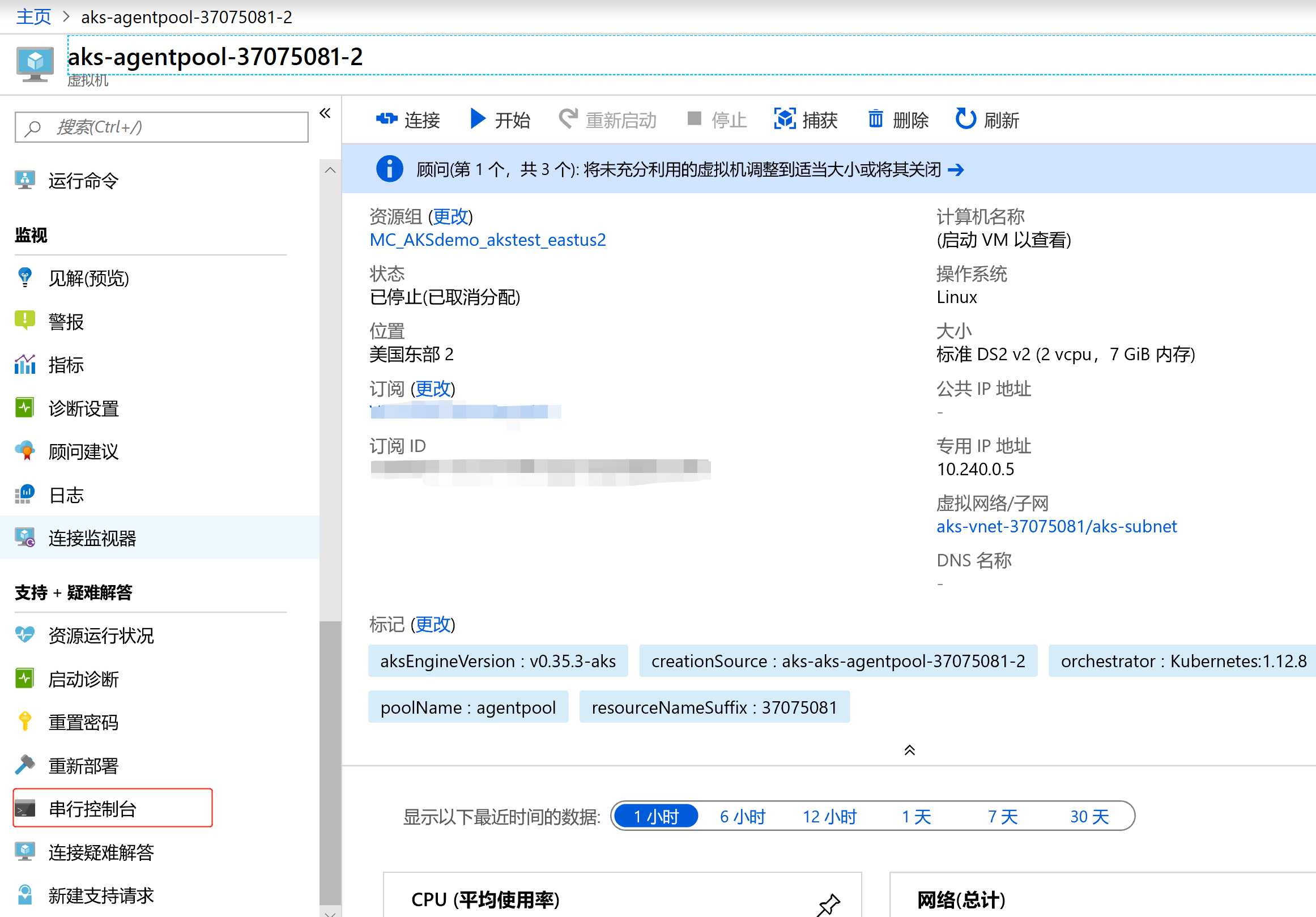Open the 诊断设置 icon
Image resolution: width=1316 pixels, height=917 pixels.
click(25, 407)
